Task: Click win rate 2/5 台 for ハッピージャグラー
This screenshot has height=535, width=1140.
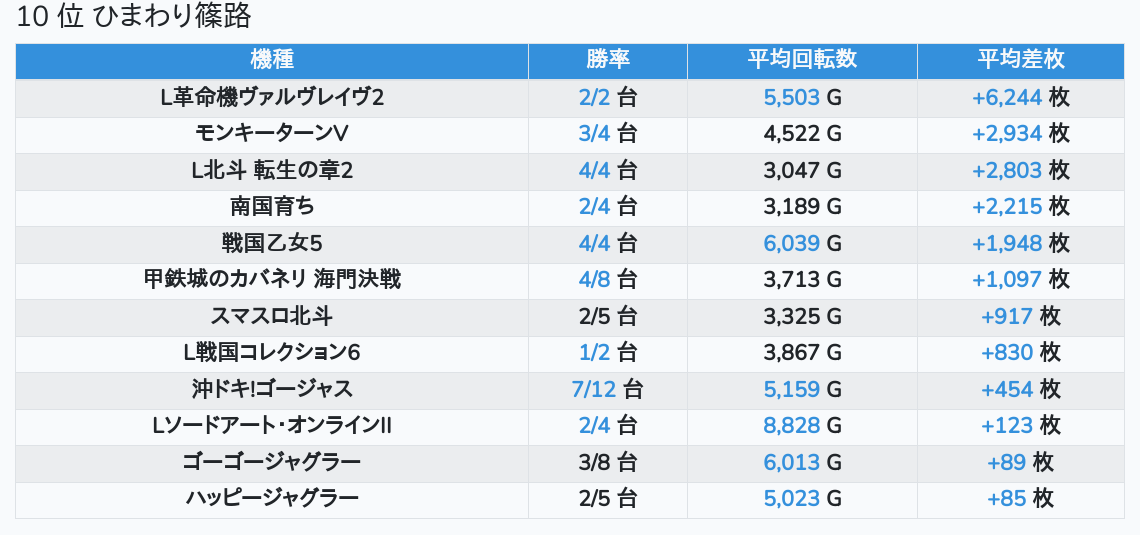Action: tap(608, 499)
